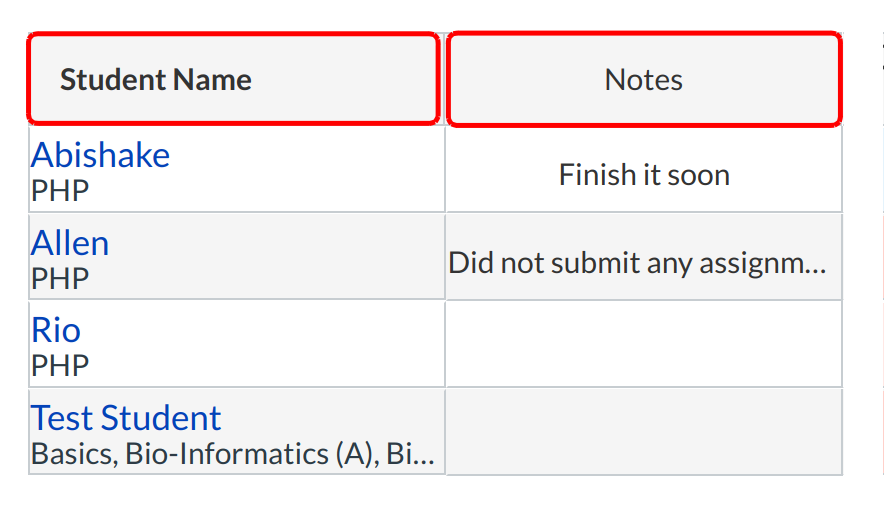
Task: Open the Test Student link
Action: tap(126, 418)
